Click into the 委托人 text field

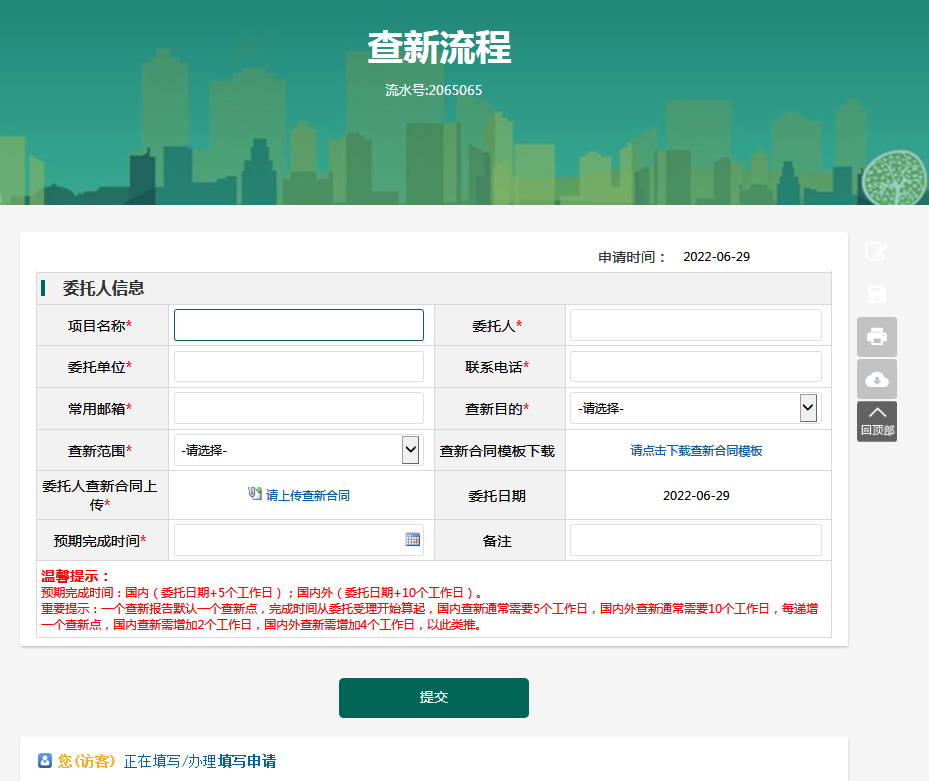coord(695,325)
